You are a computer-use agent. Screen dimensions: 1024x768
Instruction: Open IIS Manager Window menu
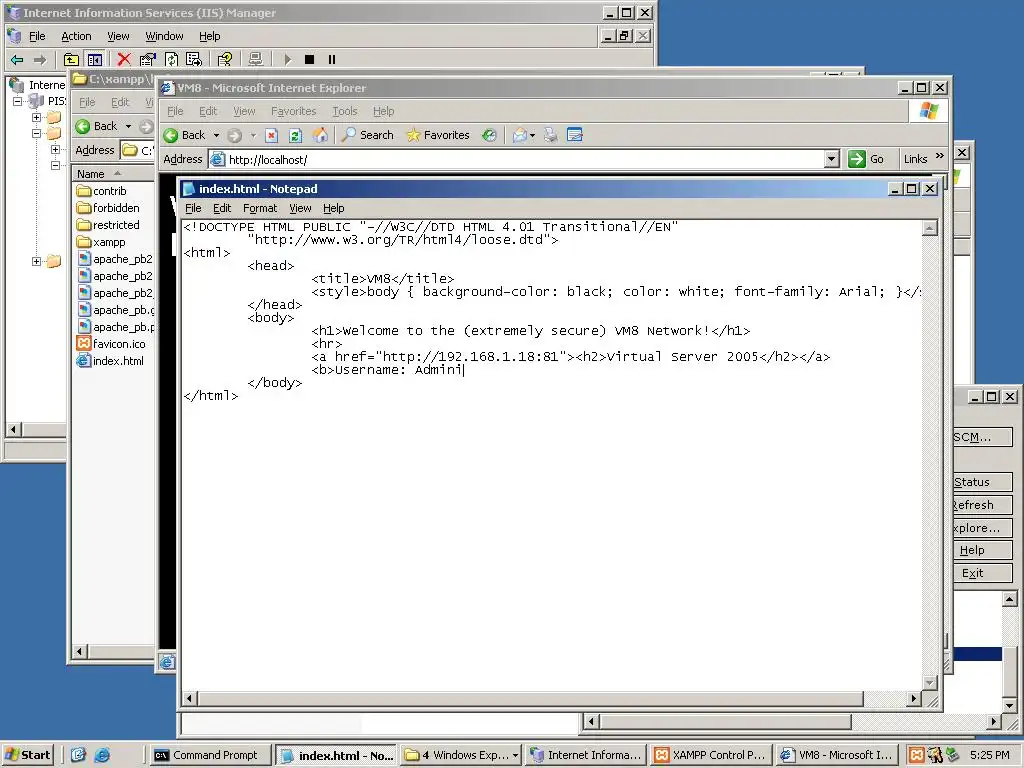(x=164, y=37)
